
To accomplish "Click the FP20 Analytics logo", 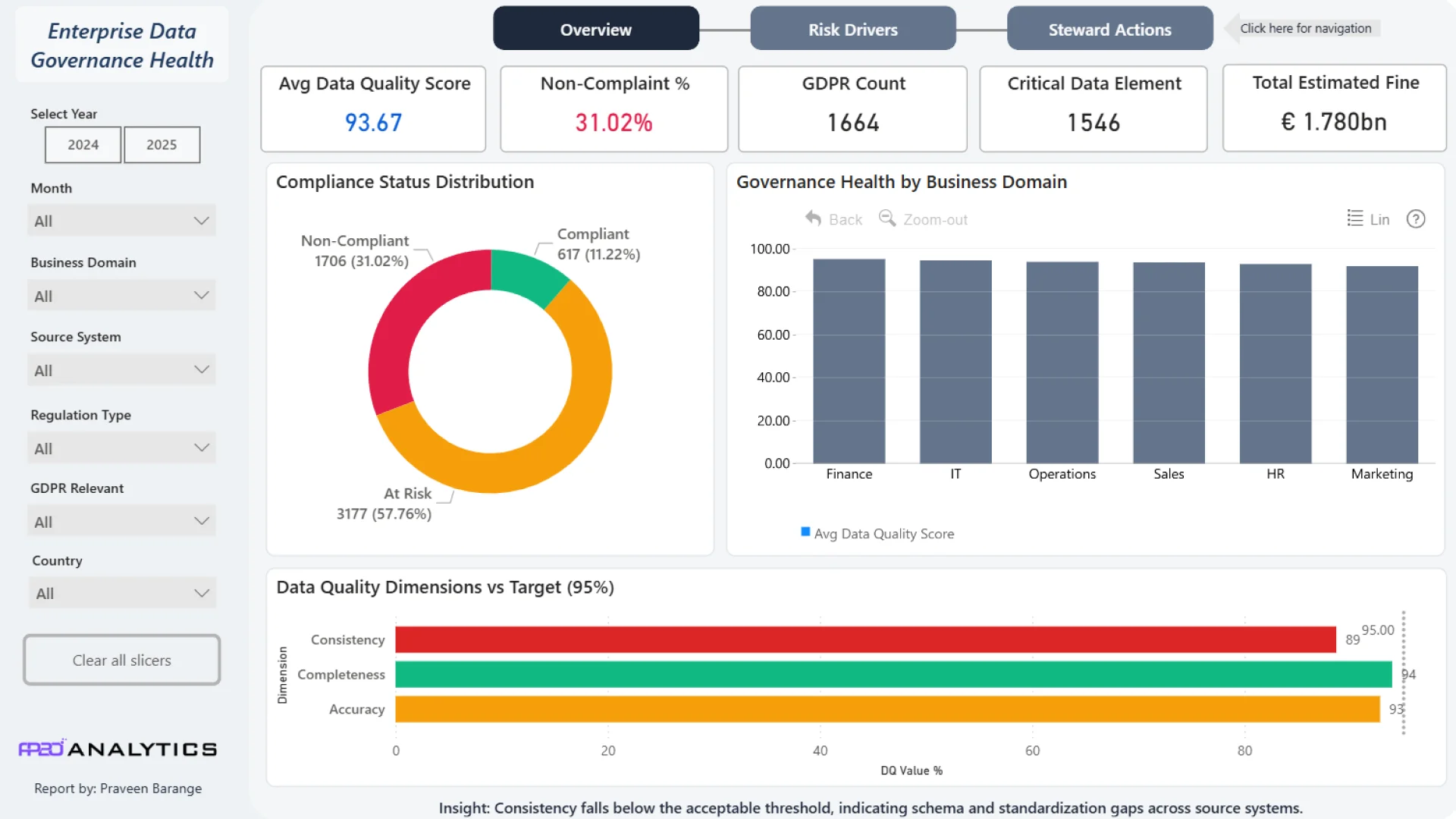I will (x=118, y=748).
